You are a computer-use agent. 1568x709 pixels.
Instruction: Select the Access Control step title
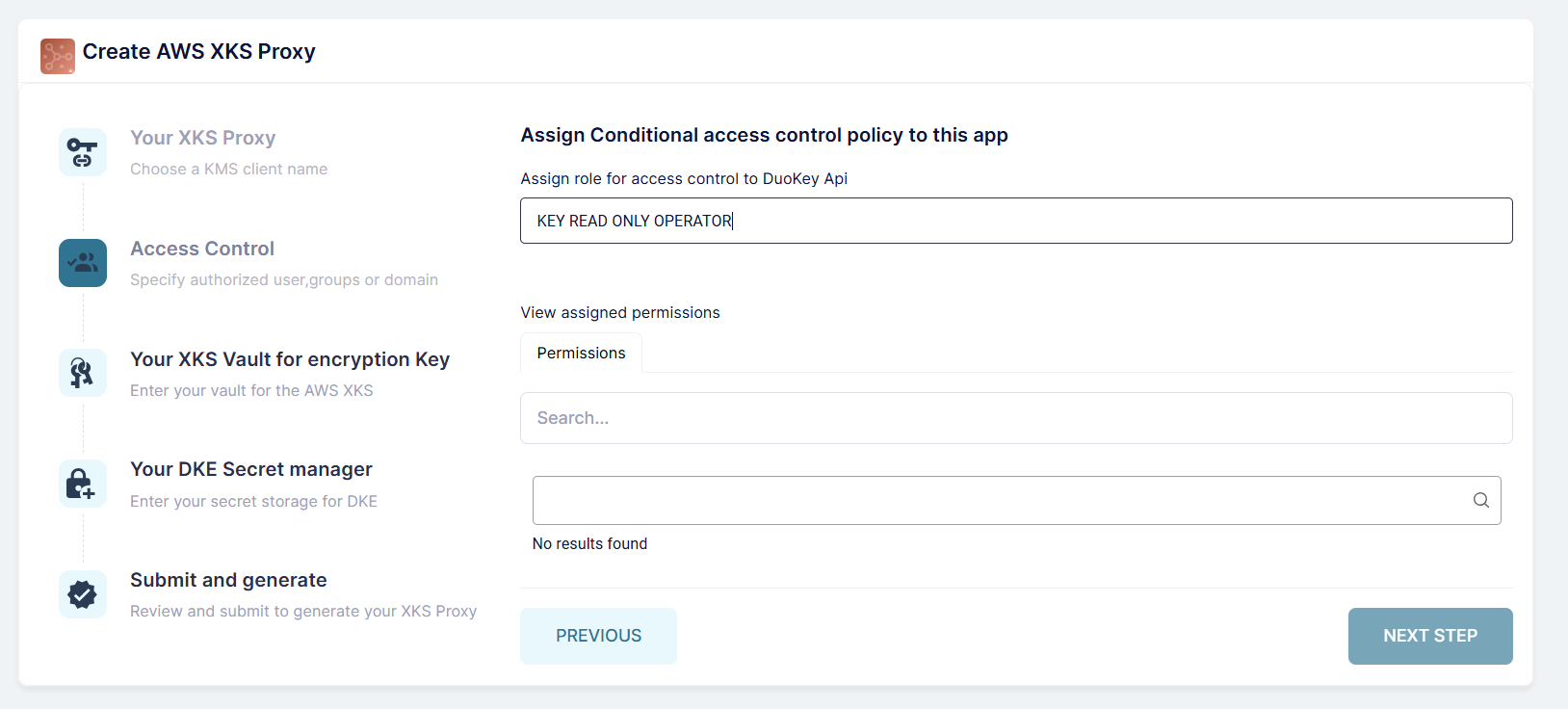[x=202, y=249]
